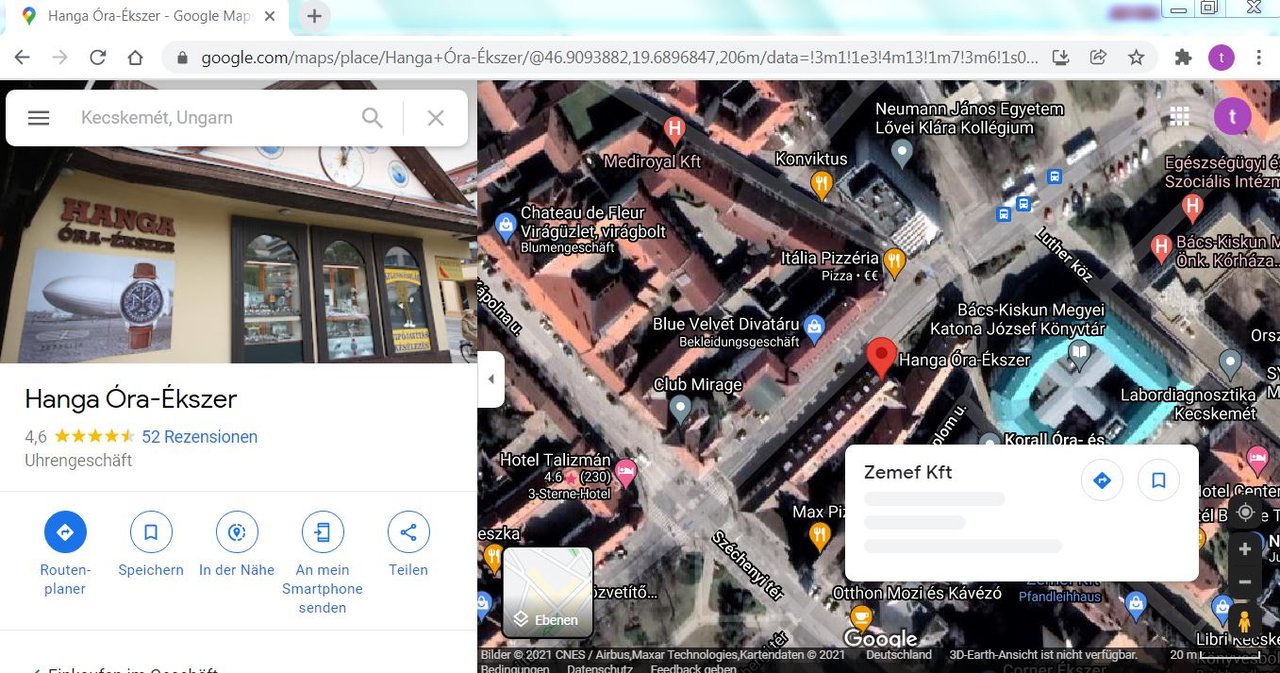Screen dimensions: 1280x673
Task: Click the share page icon in address bar
Action: pos(1099,57)
